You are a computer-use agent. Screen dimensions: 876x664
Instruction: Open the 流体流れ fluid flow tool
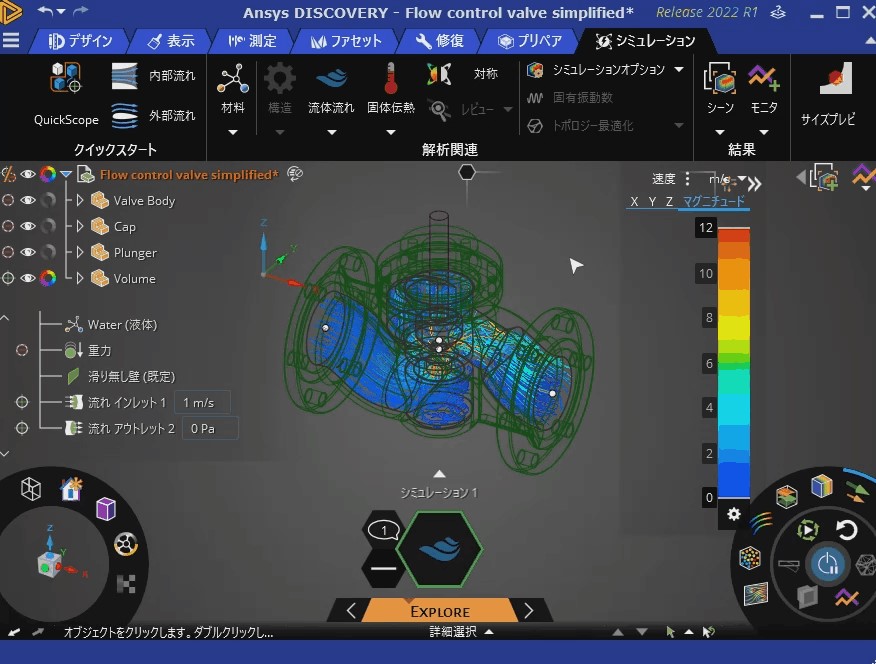coord(331,89)
